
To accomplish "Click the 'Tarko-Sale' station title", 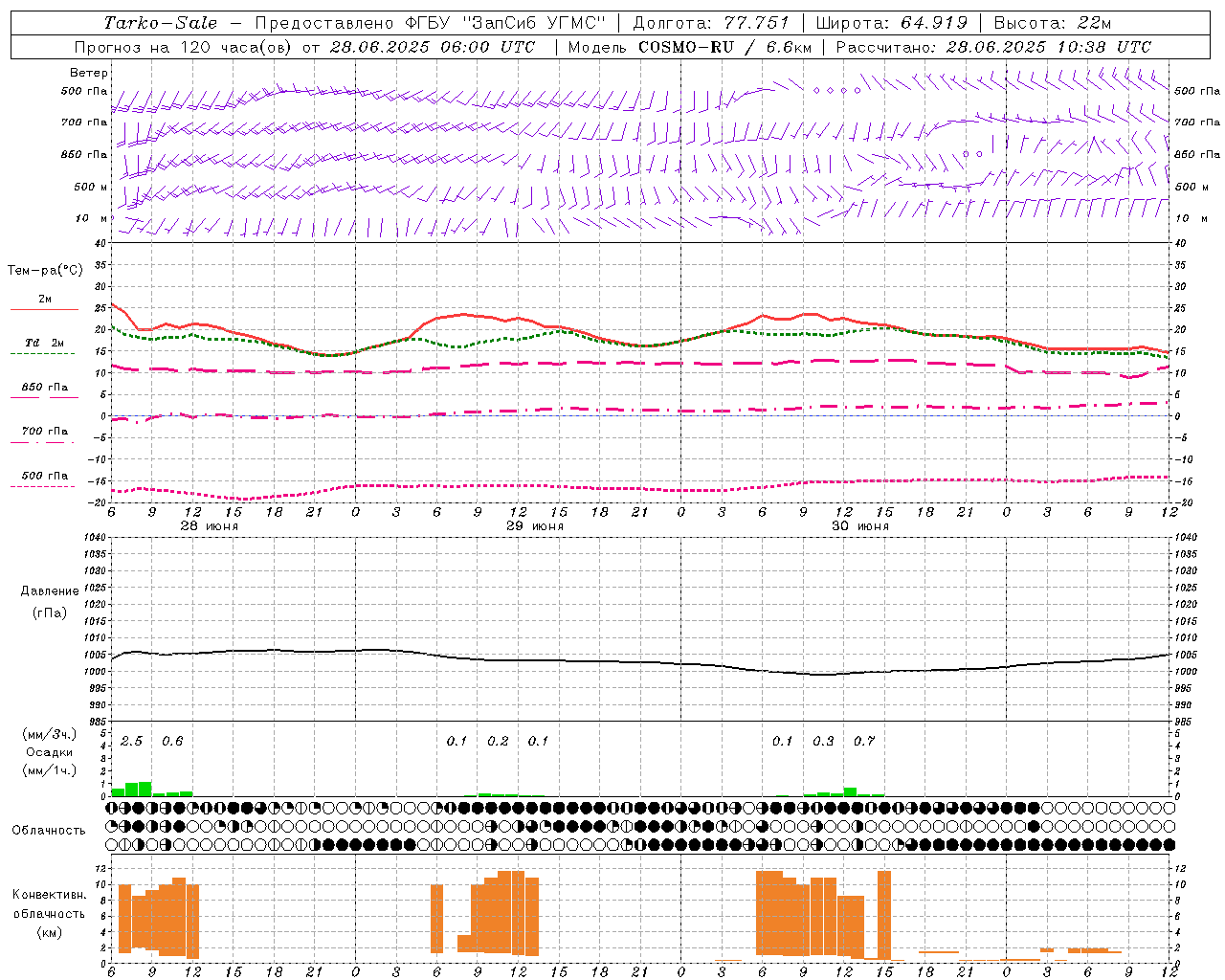I will [161, 23].
